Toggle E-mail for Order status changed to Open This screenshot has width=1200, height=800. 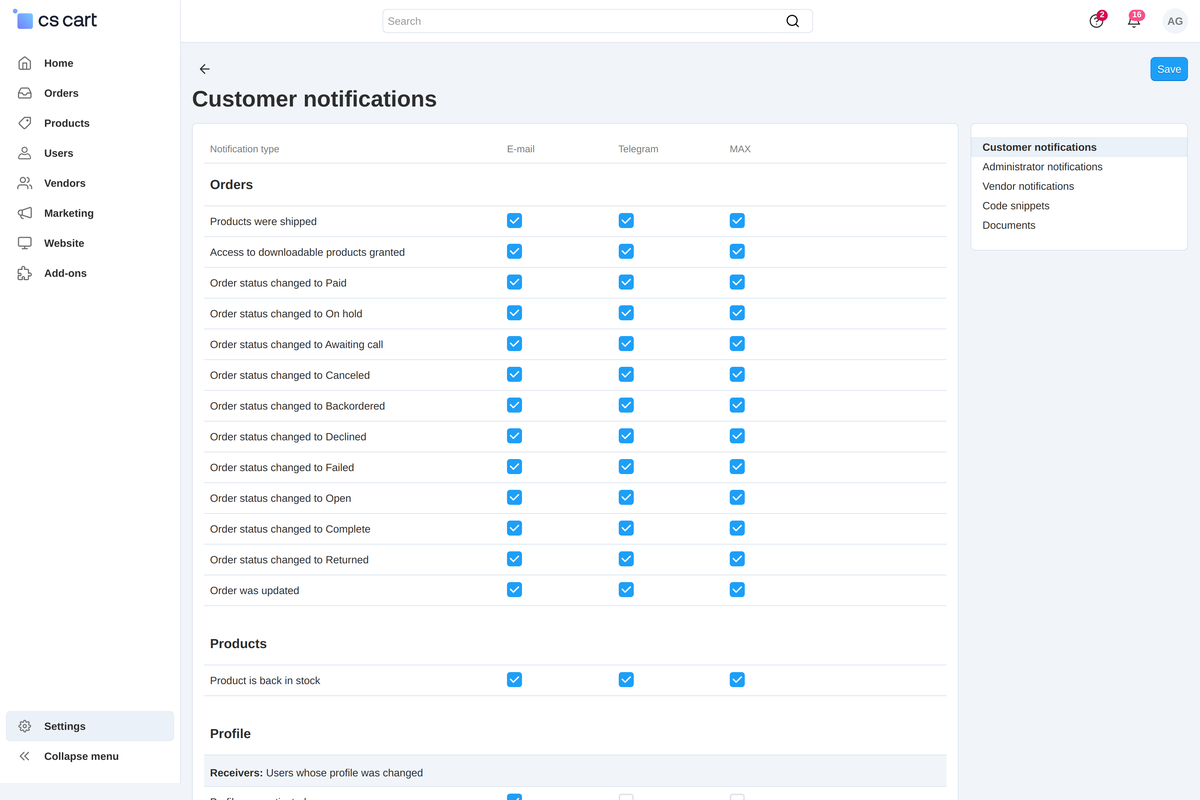pos(514,498)
